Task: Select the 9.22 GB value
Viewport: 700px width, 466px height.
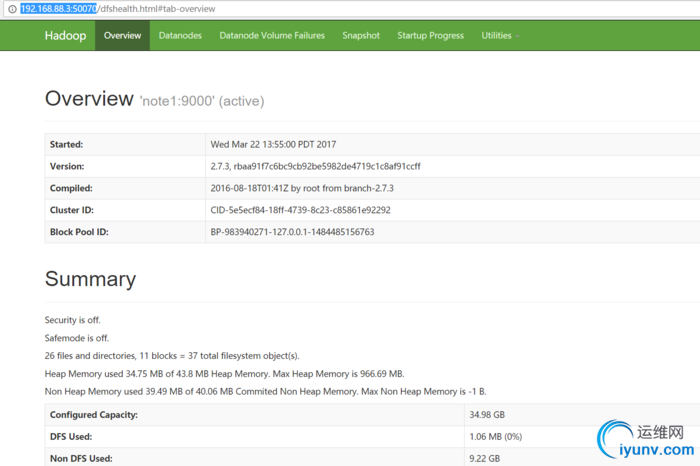Action: [484, 458]
